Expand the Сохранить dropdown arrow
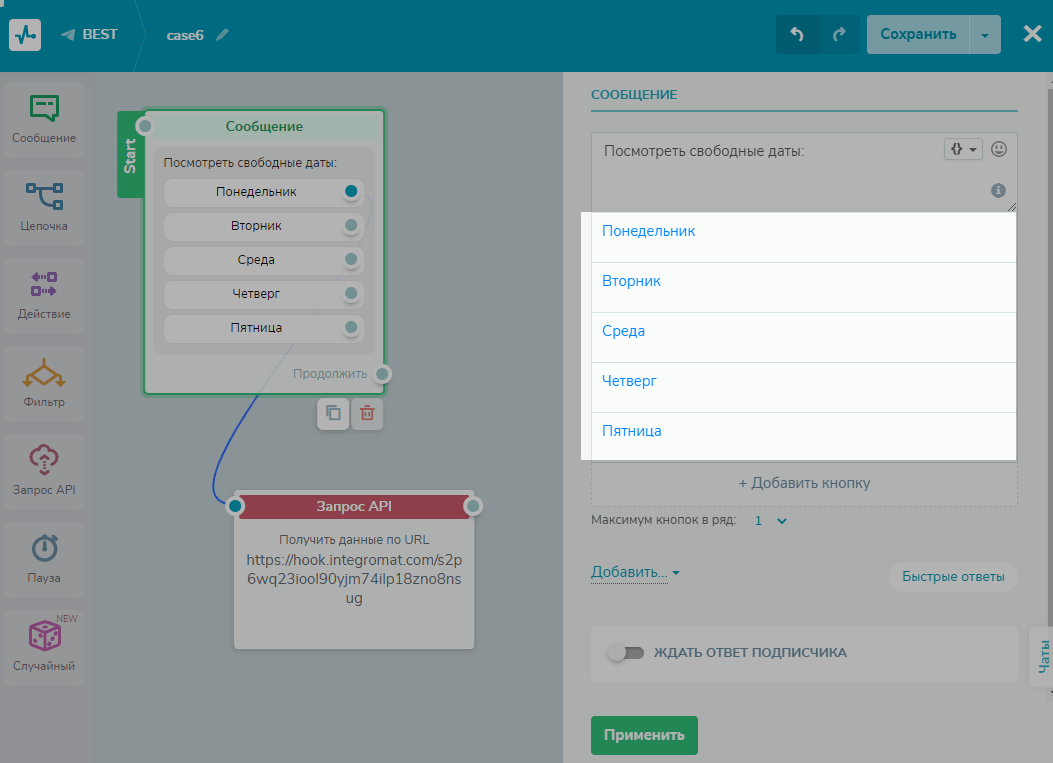Screen dimensions: 1053x763 pos(984,34)
